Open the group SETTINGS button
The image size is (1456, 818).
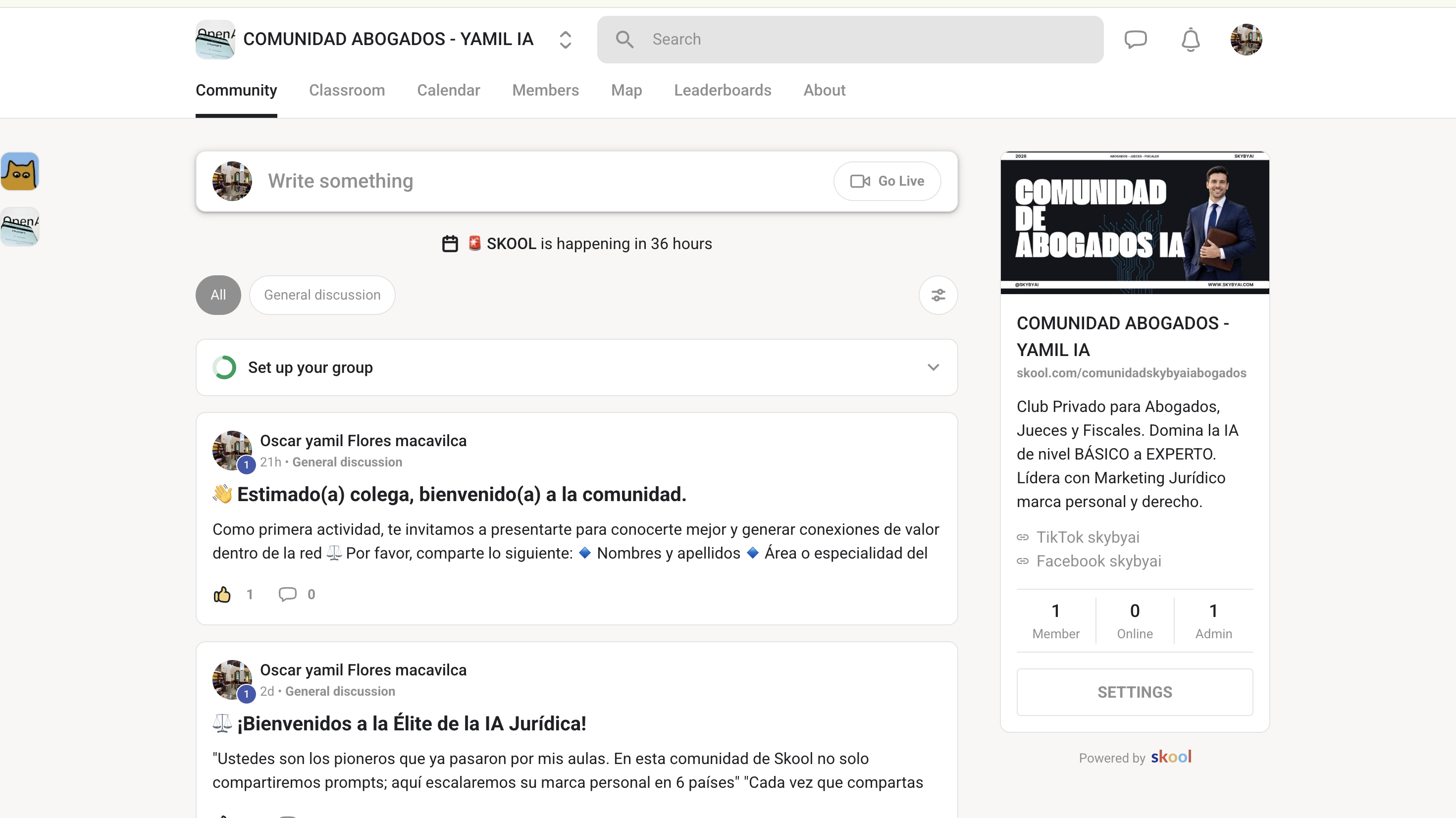[1135, 692]
